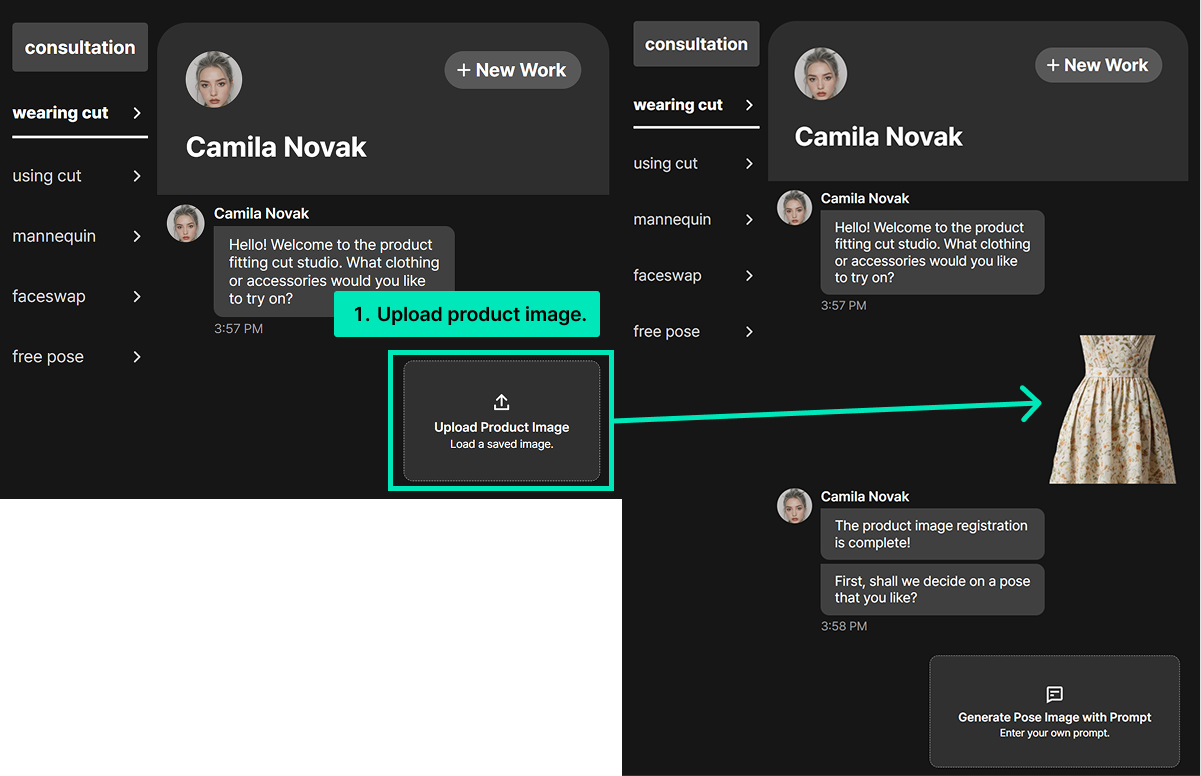Click New Work button in right panel
Image resolution: width=1201 pixels, height=776 pixels.
[x=1098, y=65]
